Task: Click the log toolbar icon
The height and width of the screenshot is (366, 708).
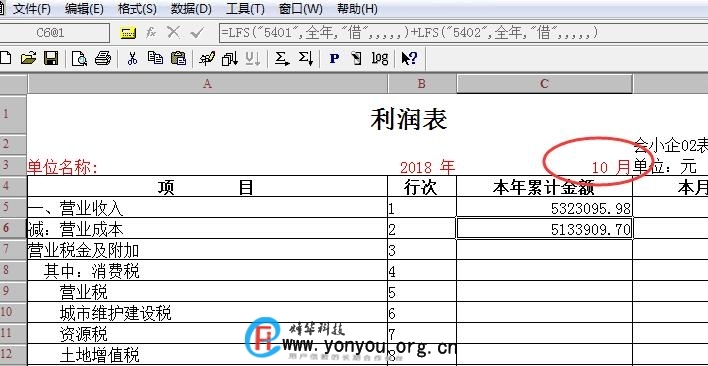Action: pyautogui.click(x=380, y=58)
